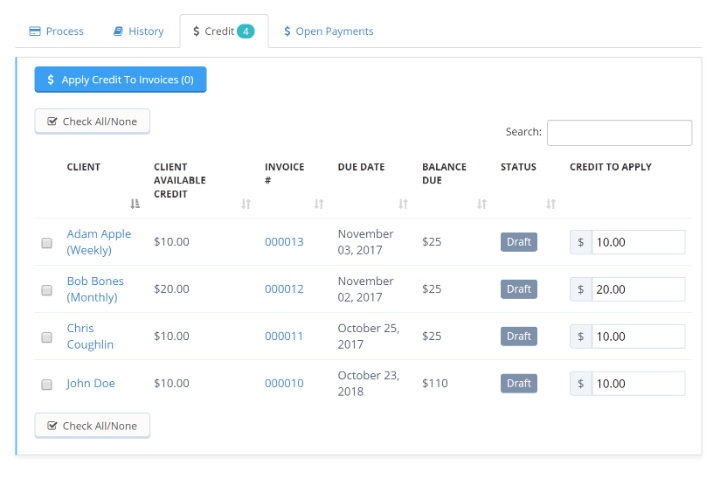This screenshot has width=720, height=479.
Task: Click the History tab book icon
Action: (118, 31)
